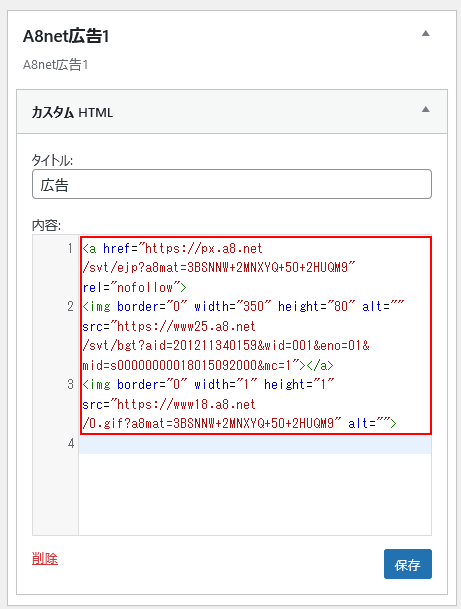Image resolution: width=461 pixels, height=609 pixels.
Task: Click the /0.gif?a8mat= code line
Action: 239,423
